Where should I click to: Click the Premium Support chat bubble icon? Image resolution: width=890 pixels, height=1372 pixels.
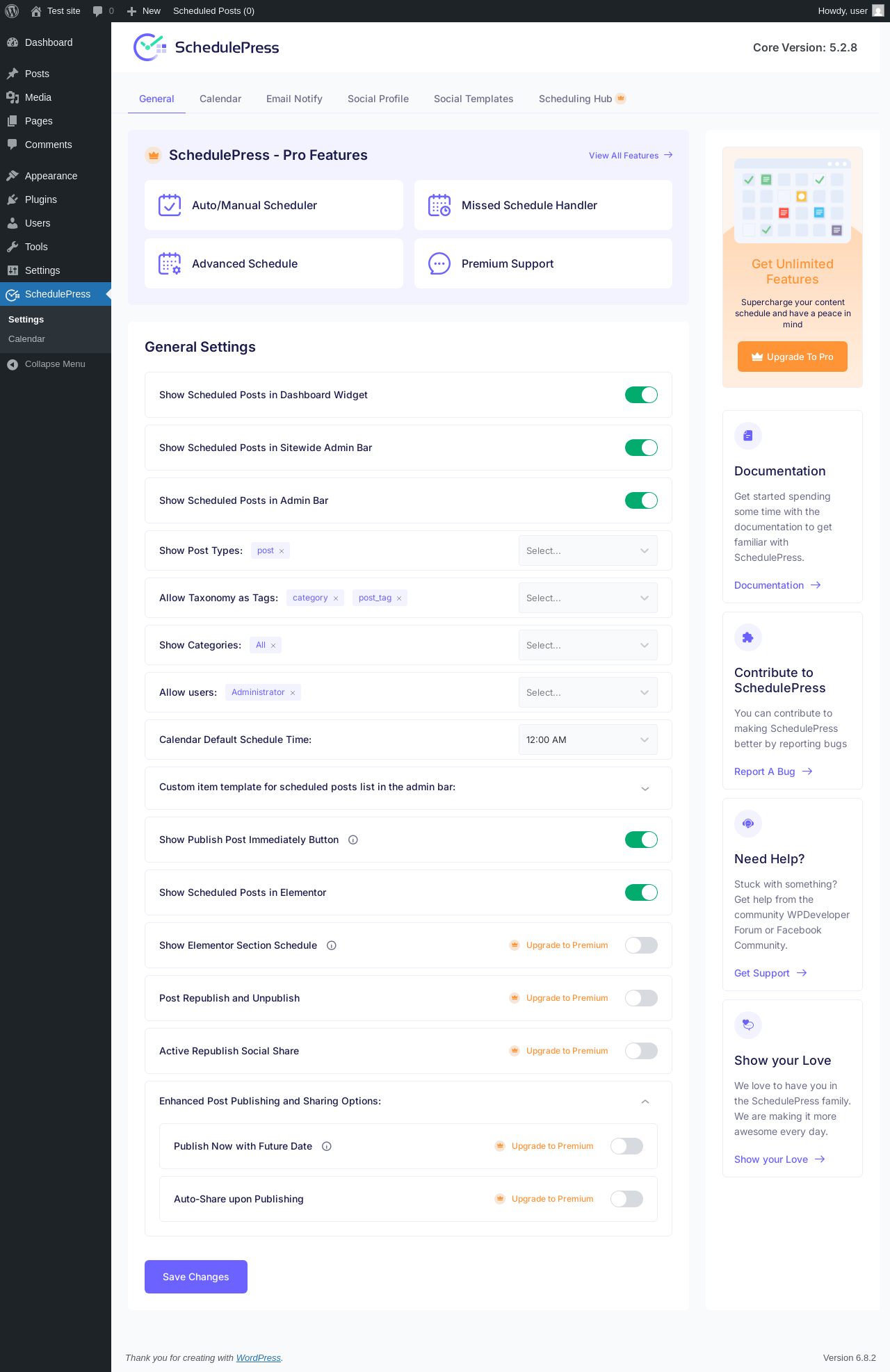point(439,263)
